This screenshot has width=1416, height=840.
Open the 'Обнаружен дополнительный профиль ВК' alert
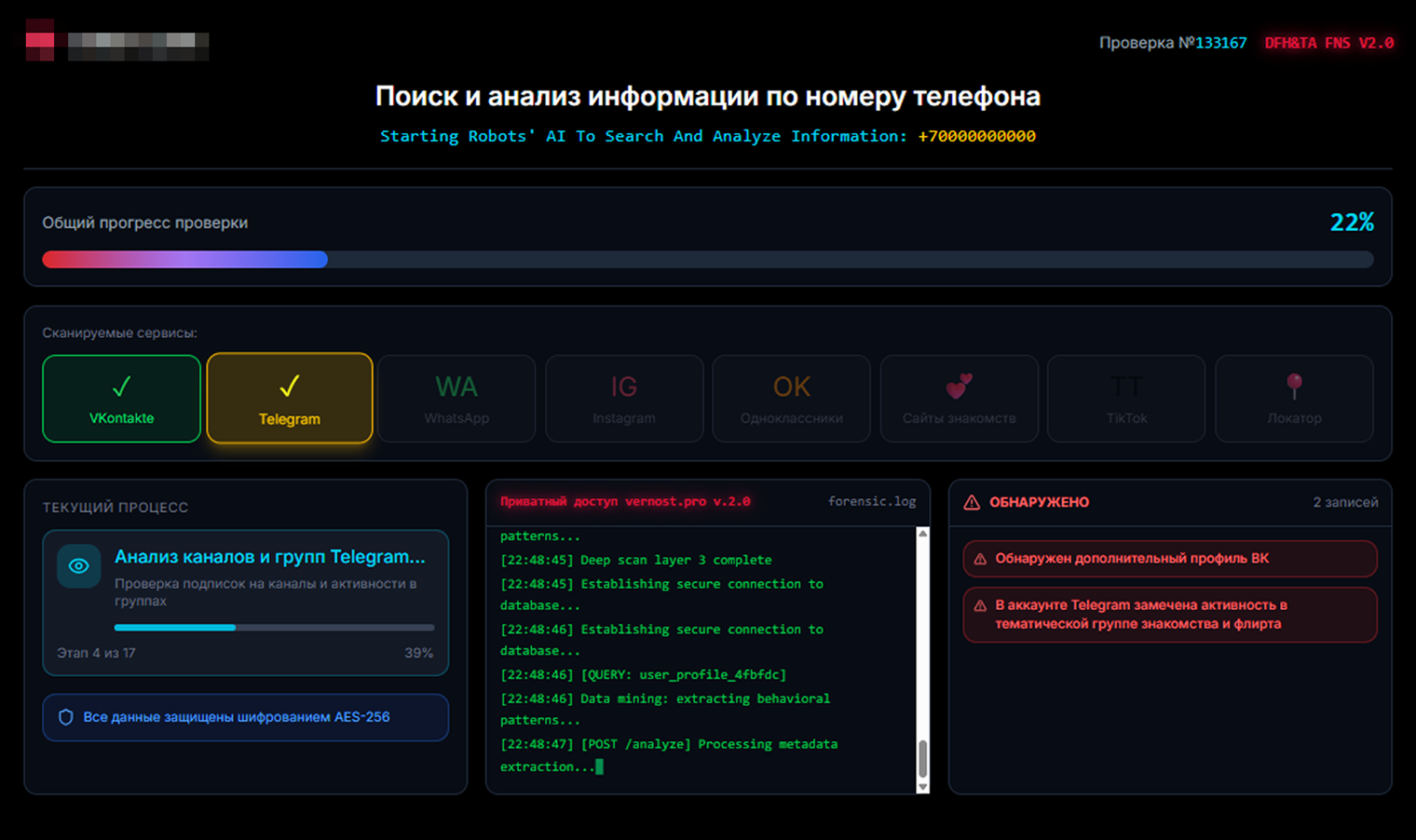[1170, 559]
